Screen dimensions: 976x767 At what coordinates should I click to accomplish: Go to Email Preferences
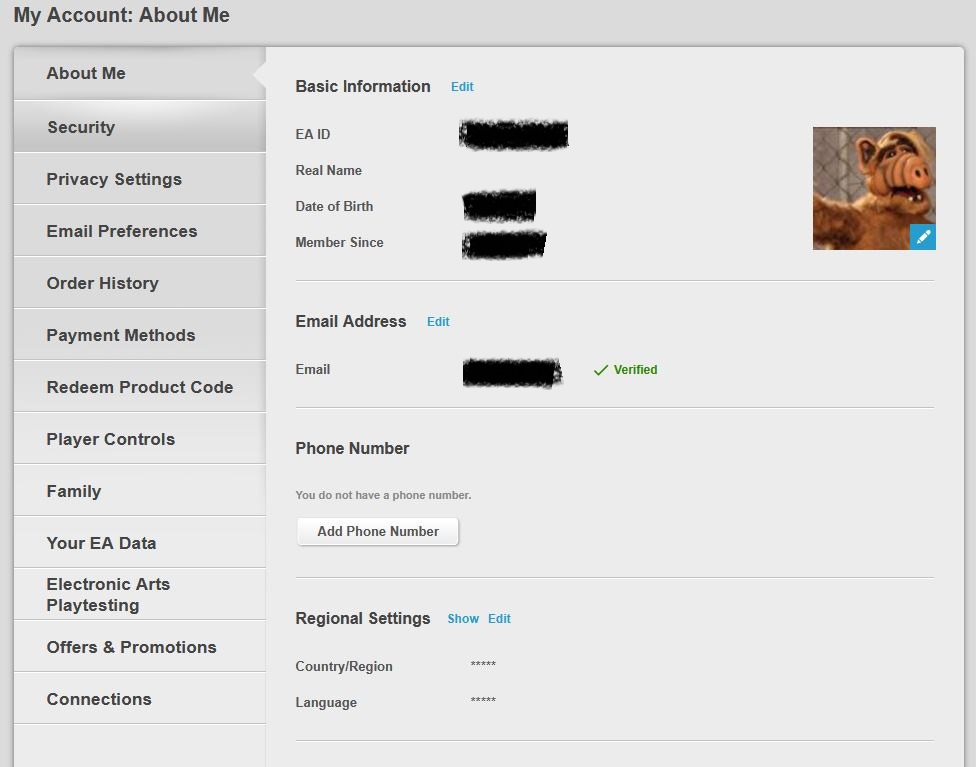pyautogui.click(x=140, y=231)
